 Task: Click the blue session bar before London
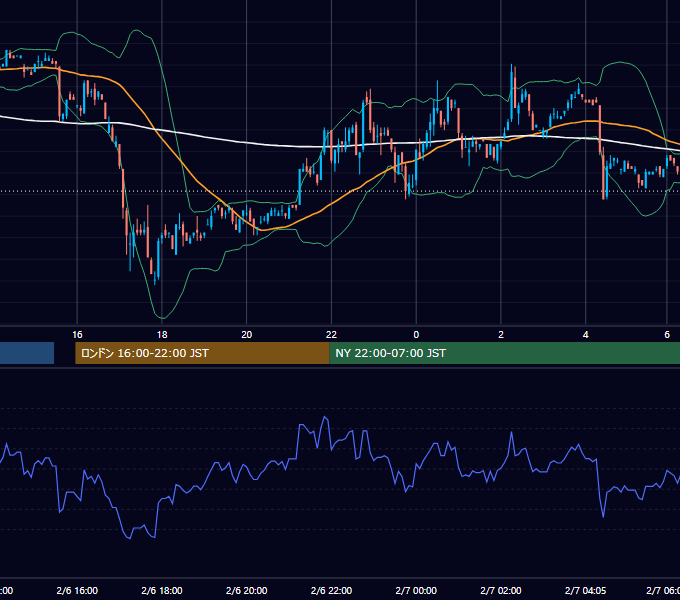pos(27,353)
